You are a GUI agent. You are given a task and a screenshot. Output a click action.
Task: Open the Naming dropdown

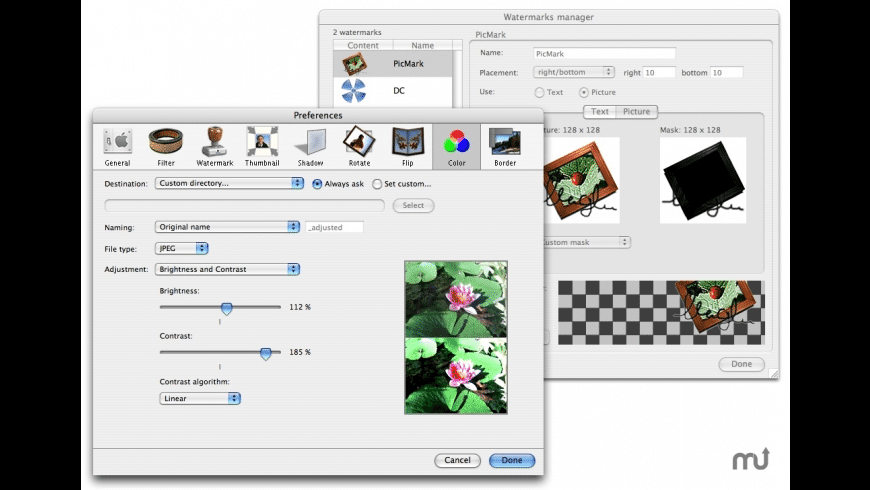point(227,227)
